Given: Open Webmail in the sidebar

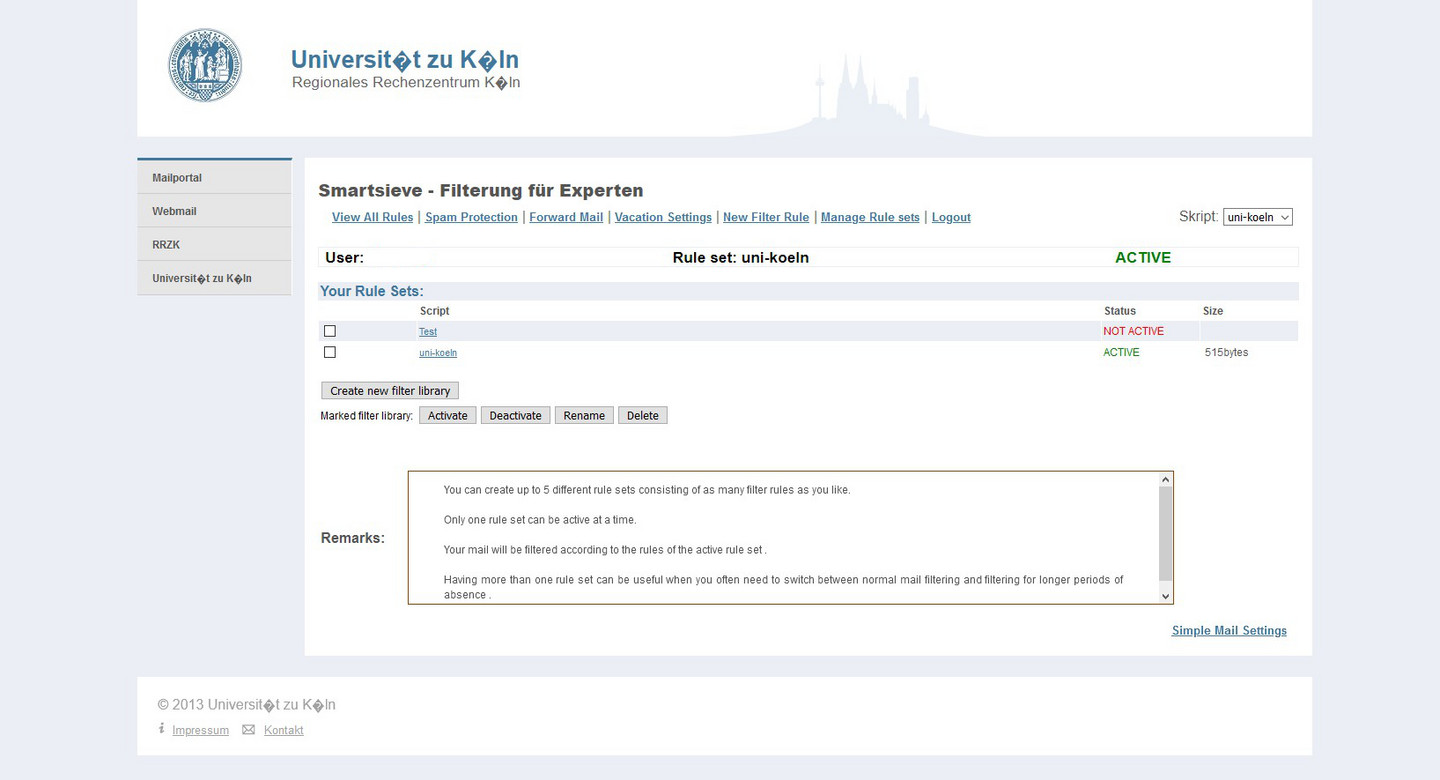Looking at the screenshot, I should click(x=214, y=211).
